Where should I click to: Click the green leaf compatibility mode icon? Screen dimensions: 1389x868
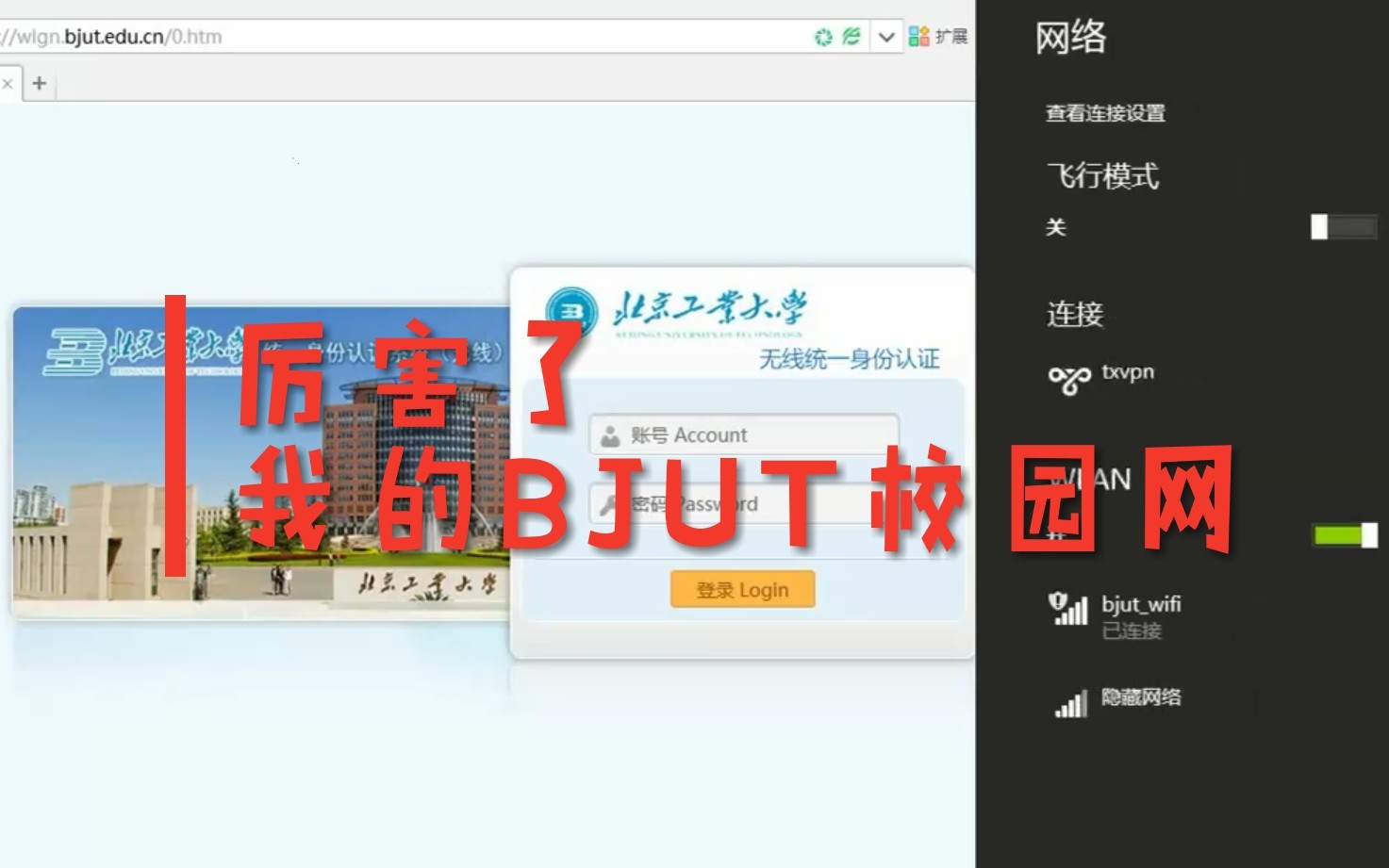point(852,37)
